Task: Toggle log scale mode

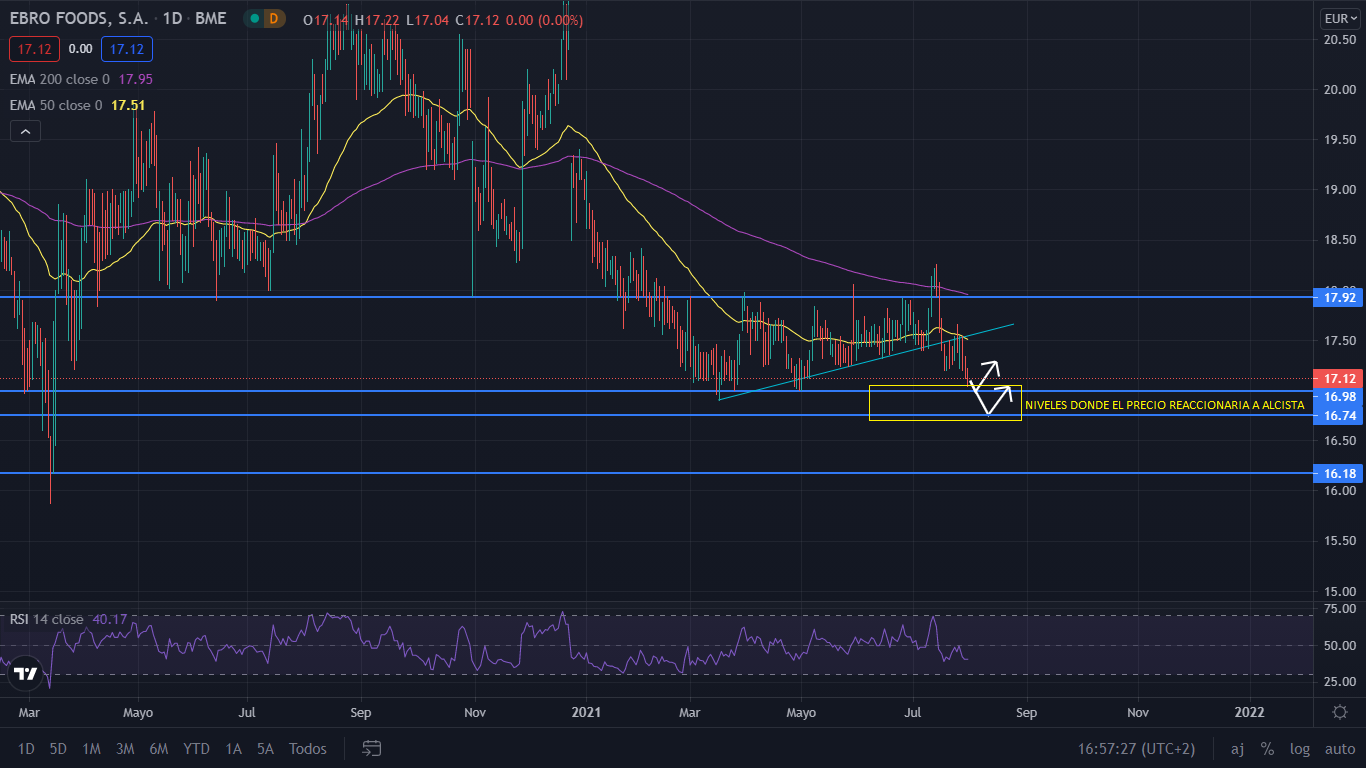Action: pyautogui.click(x=1299, y=748)
